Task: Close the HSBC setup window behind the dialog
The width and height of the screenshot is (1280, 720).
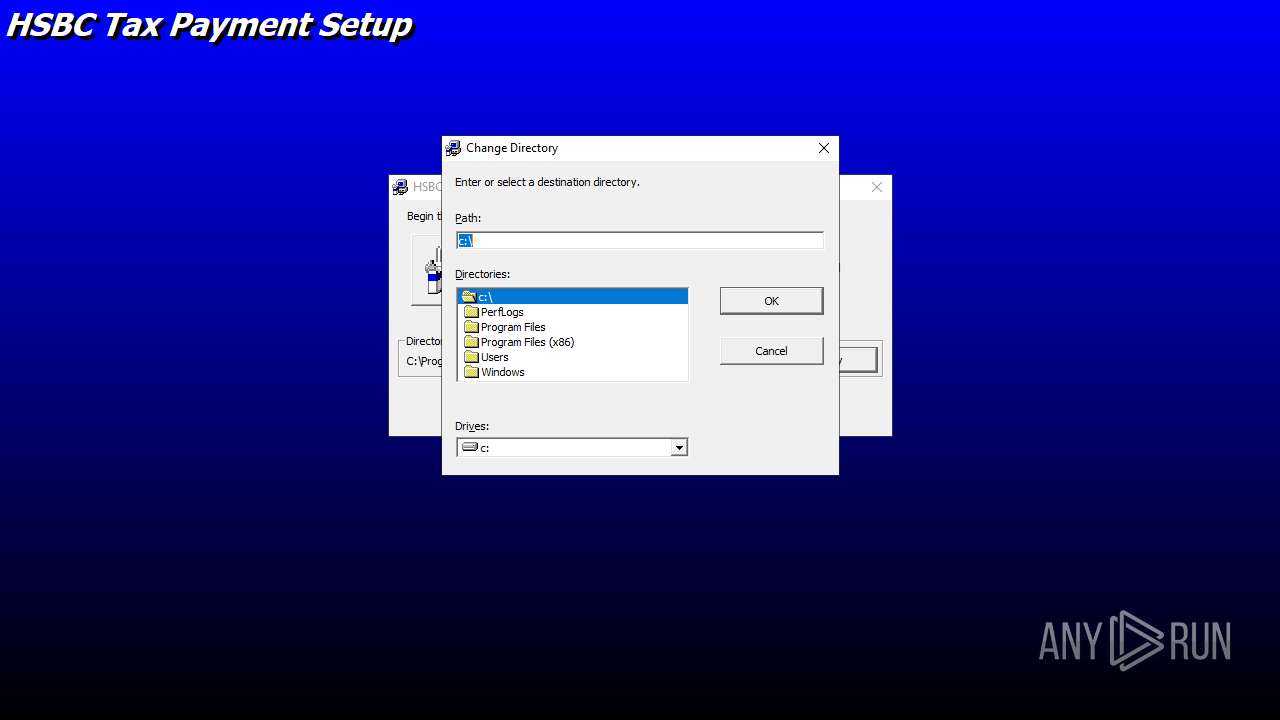Action: click(x=877, y=187)
